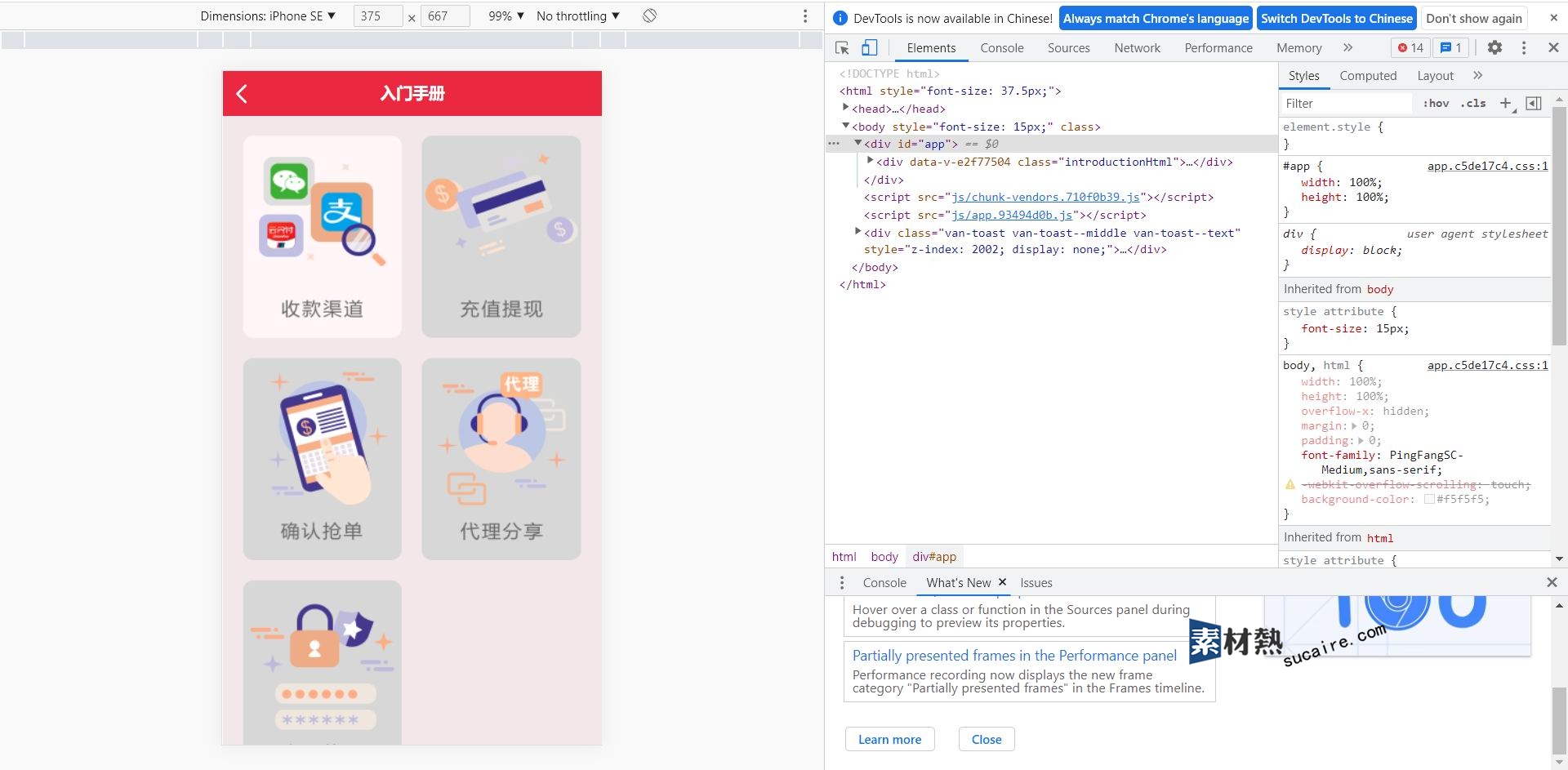1568x770 pixels.
Task: Expand the padding shorthand triangle
Action: 1361,441
